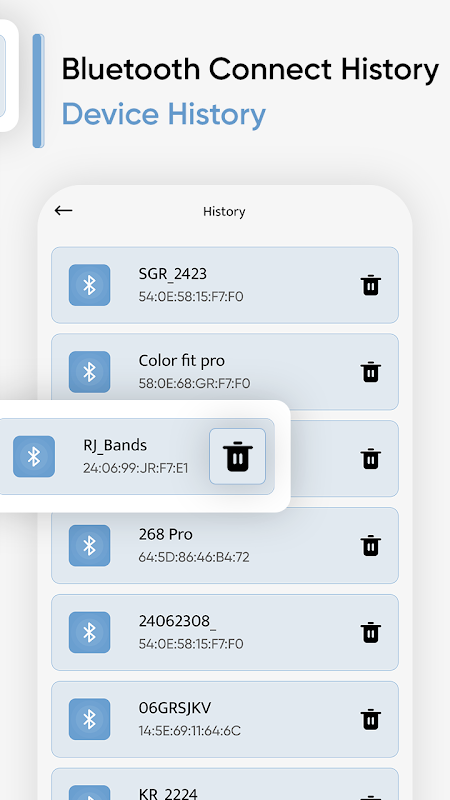The height and width of the screenshot is (800, 450).
Task: Click MAC address 24:06:99:JR:F7:E1
Action: (135, 468)
